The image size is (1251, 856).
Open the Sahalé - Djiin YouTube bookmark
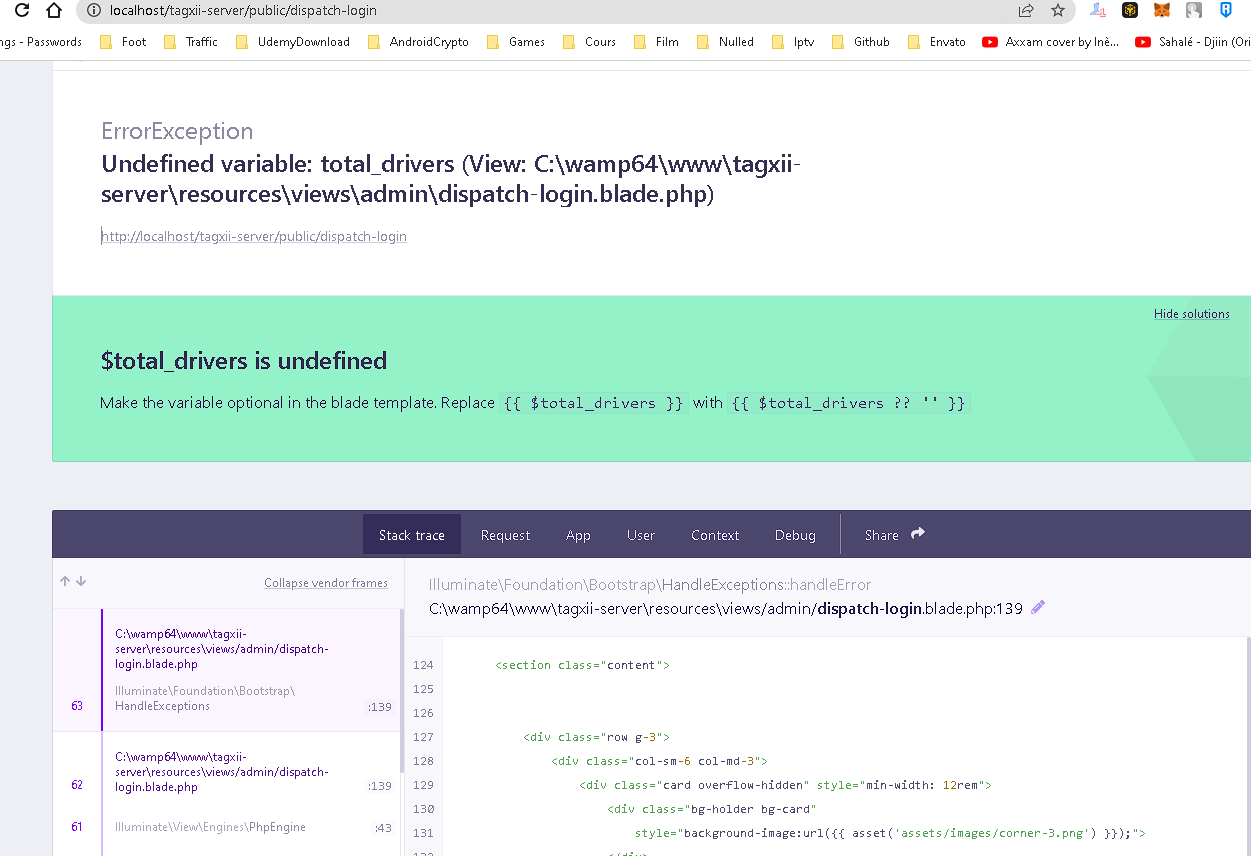pos(1192,42)
